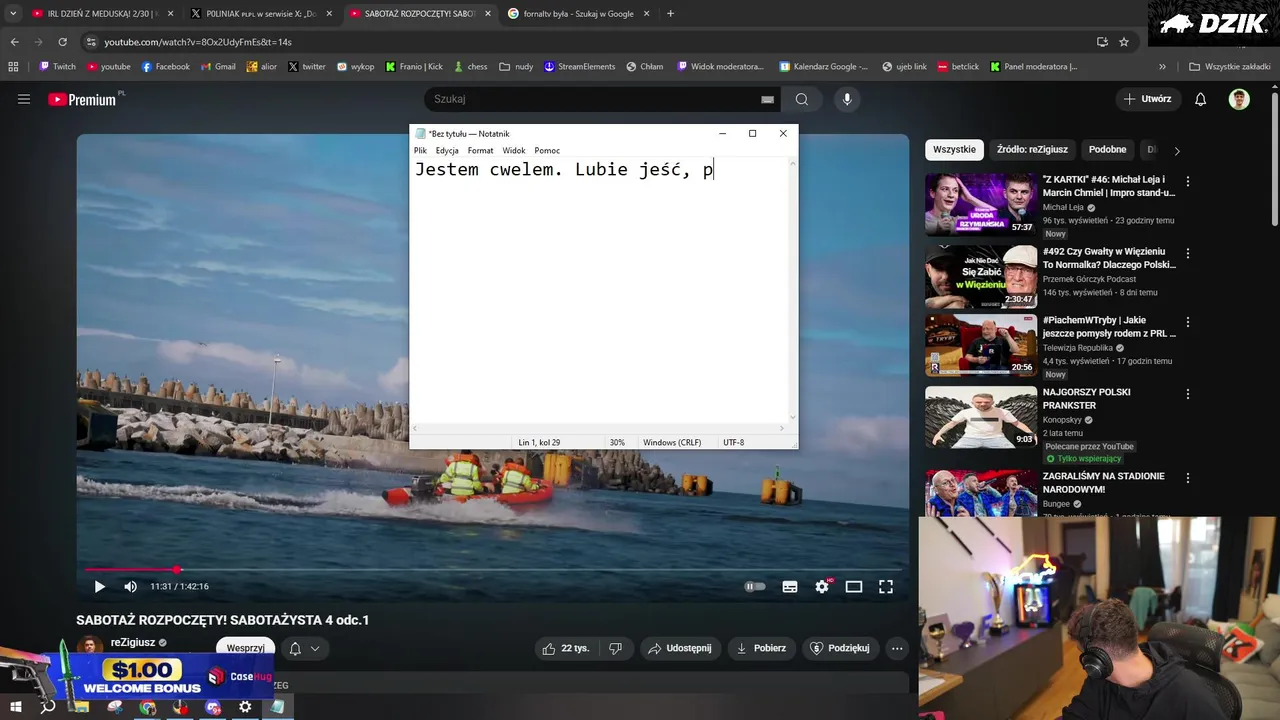Start voice search with microphone
Screen dimensions: 1280x720
847,99
